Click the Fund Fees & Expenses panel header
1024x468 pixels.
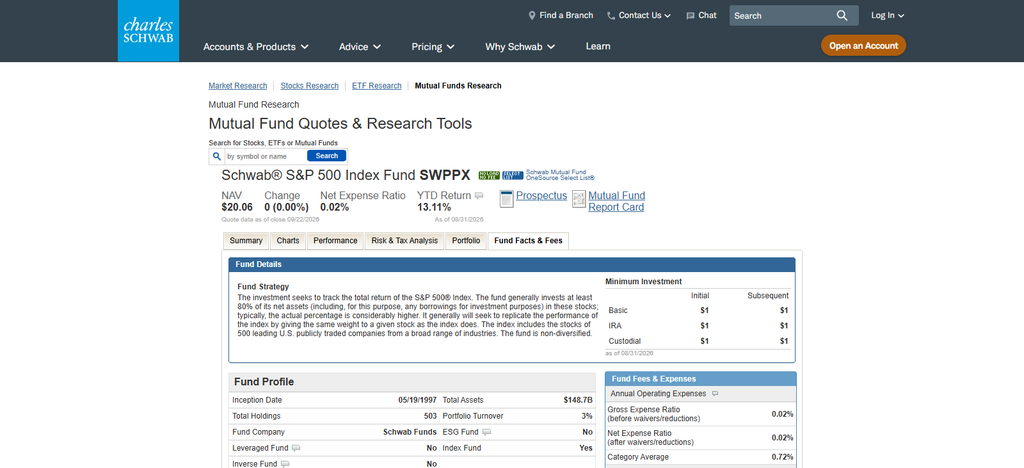tap(701, 379)
